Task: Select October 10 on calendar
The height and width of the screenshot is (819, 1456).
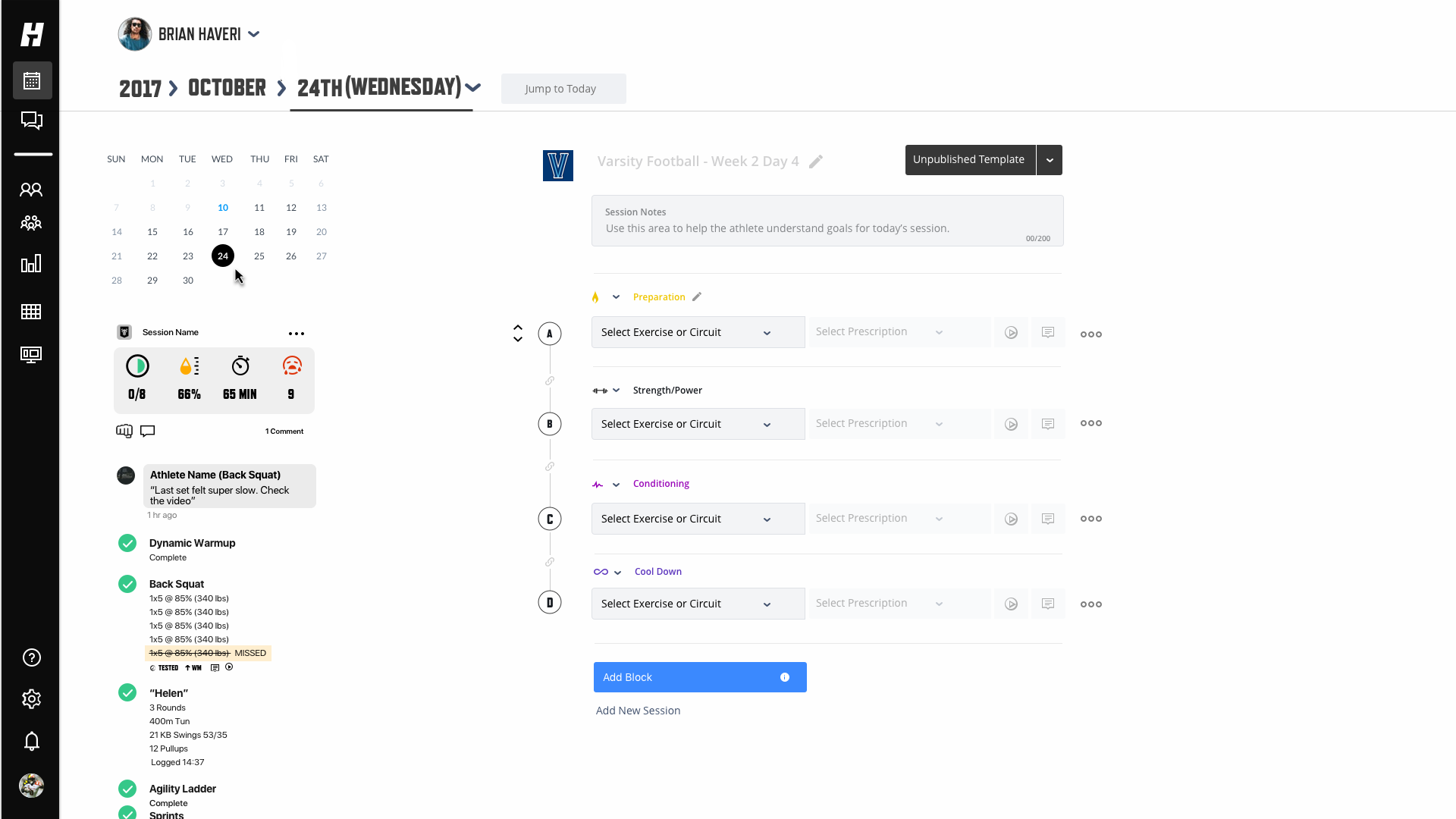Action: tap(223, 208)
